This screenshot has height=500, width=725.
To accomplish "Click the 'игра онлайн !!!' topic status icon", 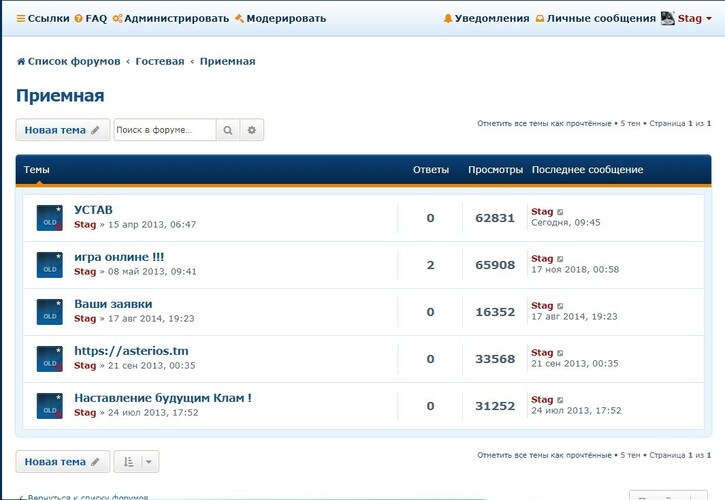I will pyautogui.click(x=50, y=265).
